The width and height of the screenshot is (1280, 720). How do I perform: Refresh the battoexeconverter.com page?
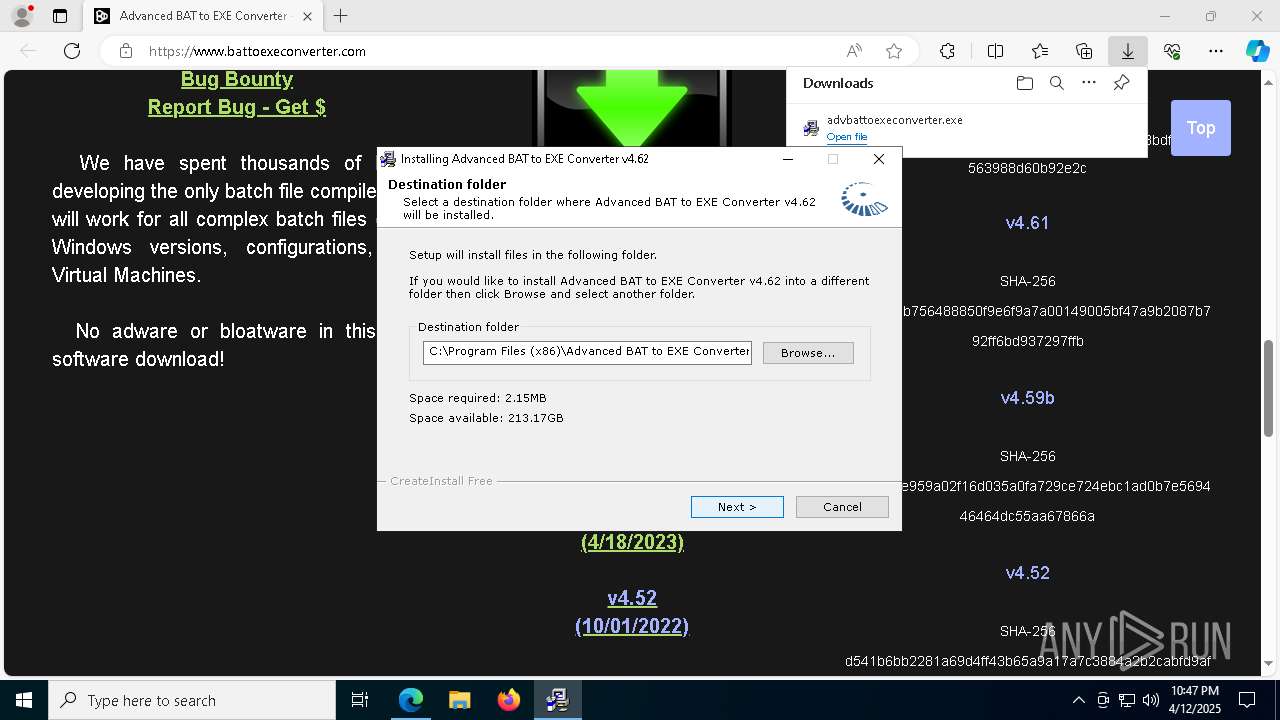pos(72,51)
